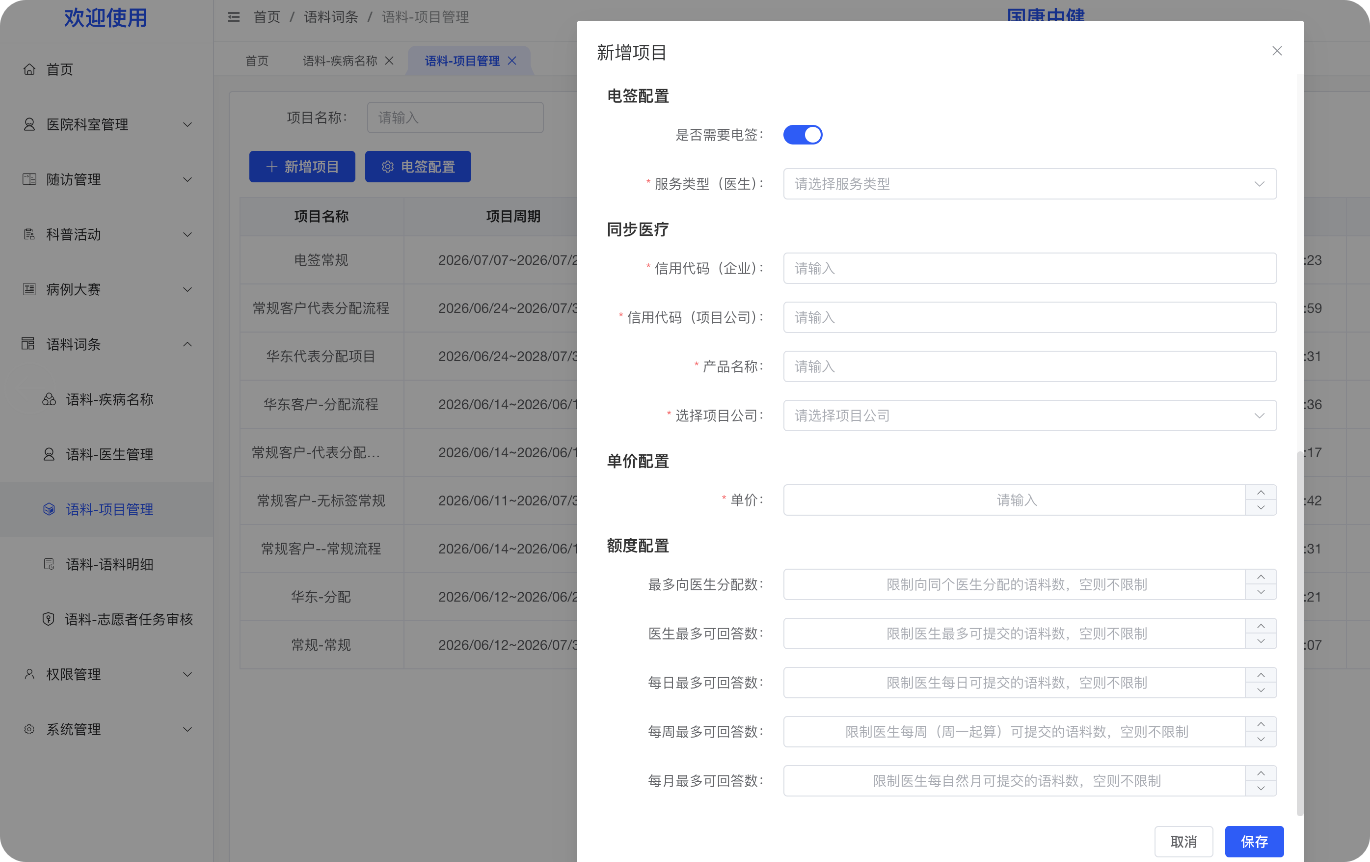Image resolution: width=1370 pixels, height=862 pixels.
Task: Click the 华东-分配 table cell
Action: pyautogui.click(x=321, y=597)
